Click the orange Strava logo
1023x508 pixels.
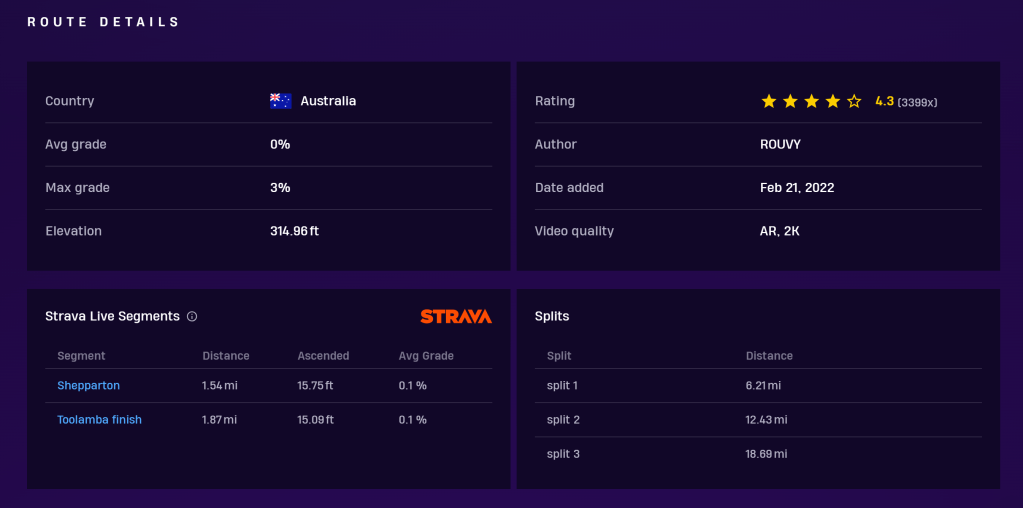(456, 317)
